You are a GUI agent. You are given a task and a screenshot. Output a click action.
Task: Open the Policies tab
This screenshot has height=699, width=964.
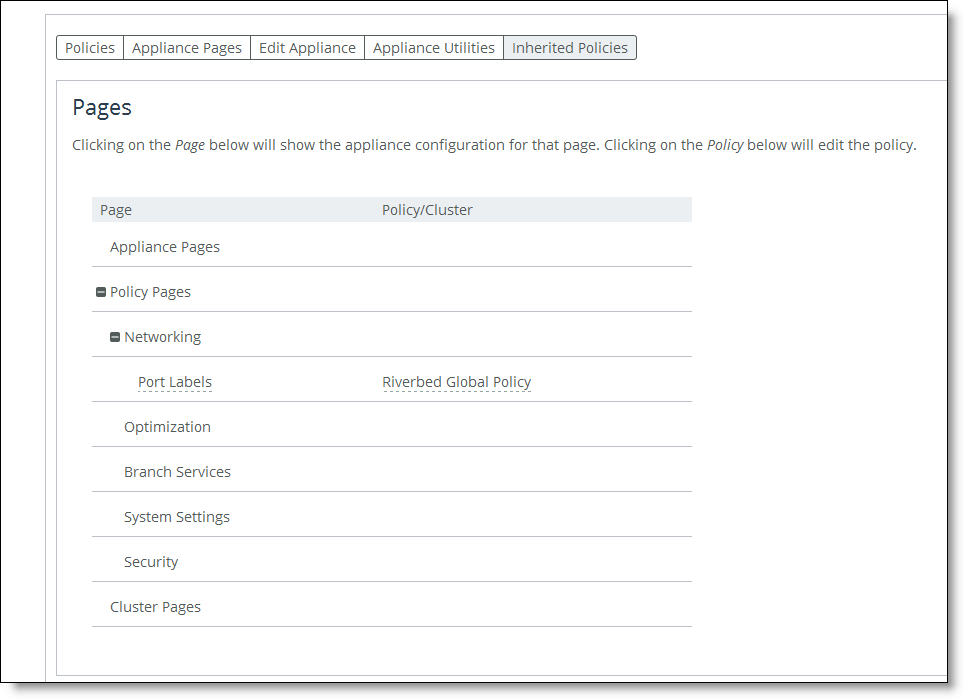pos(90,48)
